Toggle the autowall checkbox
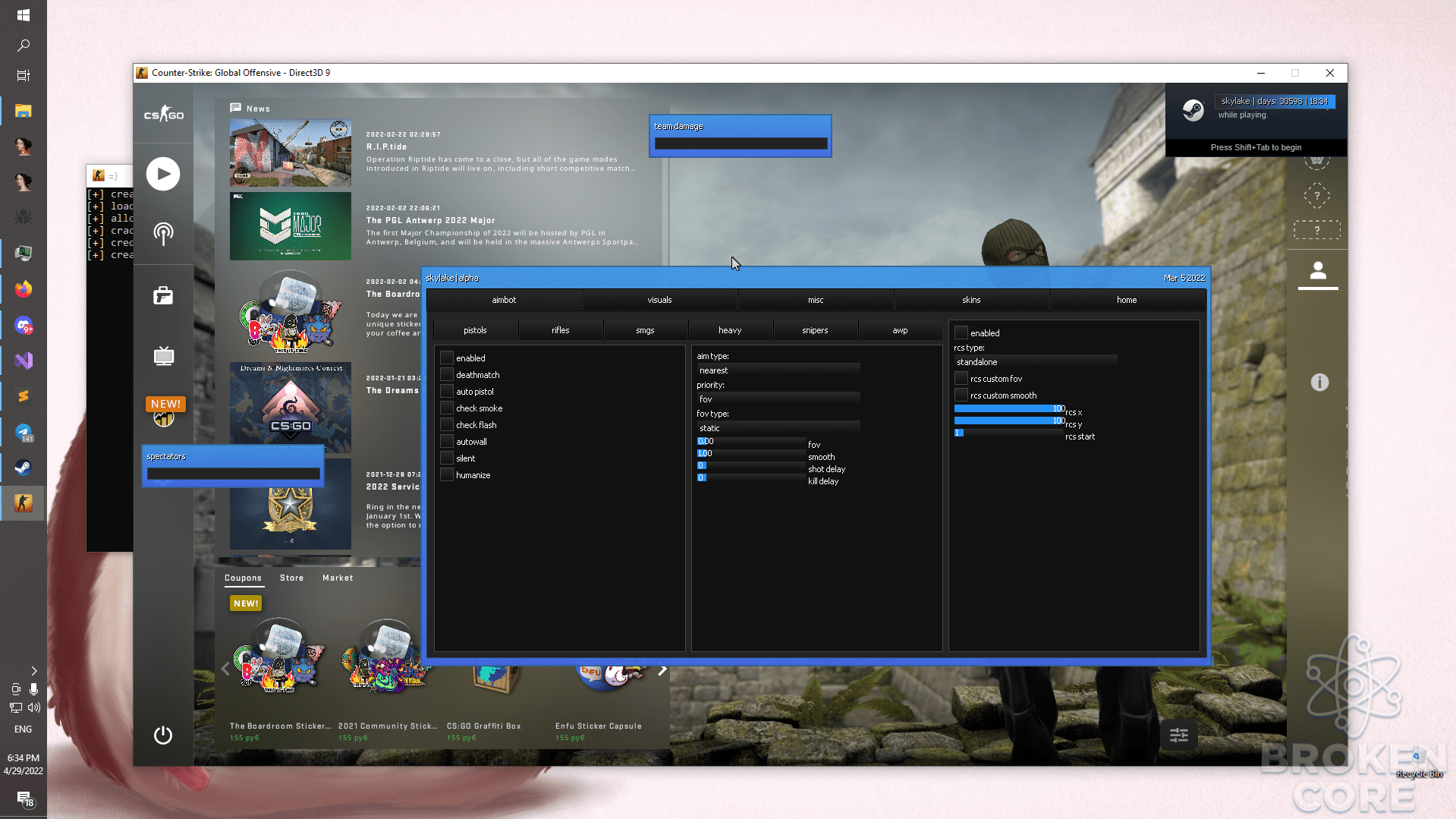Screen dimensions: 1456x819 click(x=447, y=441)
